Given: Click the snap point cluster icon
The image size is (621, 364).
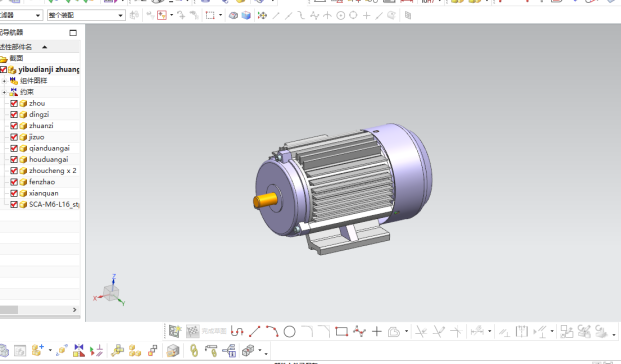Looking at the screenshot, I should coord(262,15).
